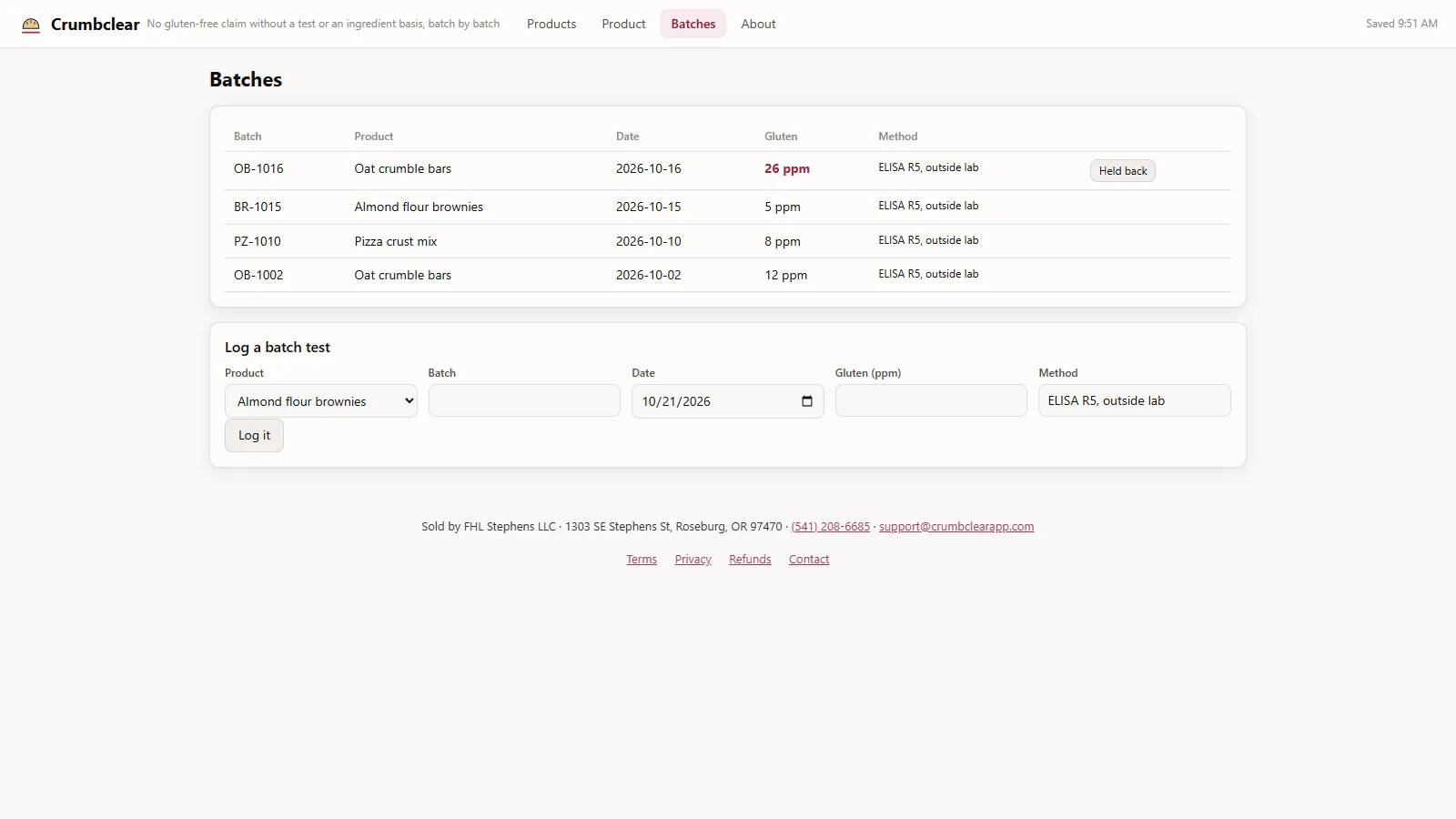Screen dimensions: 1456x819
Task: Select batch PZ-1010 cell
Action: tap(258, 242)
